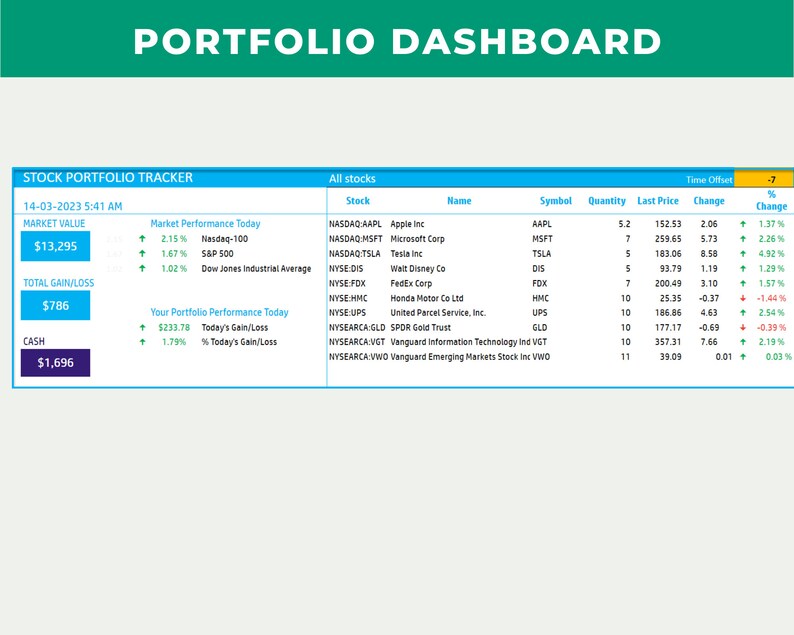Click the Quantity column header

(x=607, y=201)
